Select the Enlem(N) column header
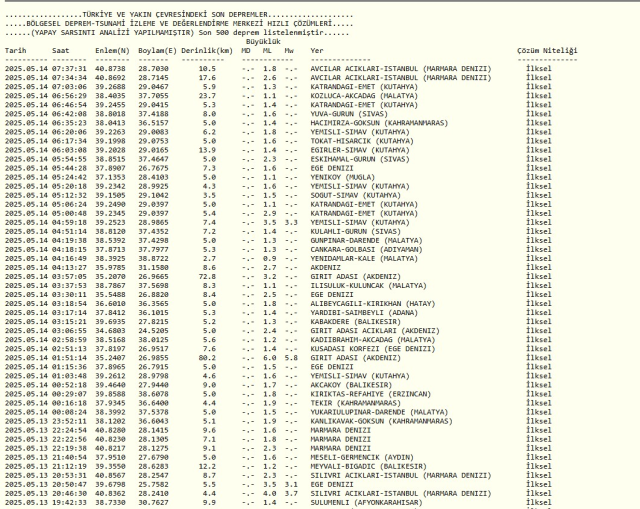Image resolution: width=640 pixels, height=509 pixels. point(109,49)
